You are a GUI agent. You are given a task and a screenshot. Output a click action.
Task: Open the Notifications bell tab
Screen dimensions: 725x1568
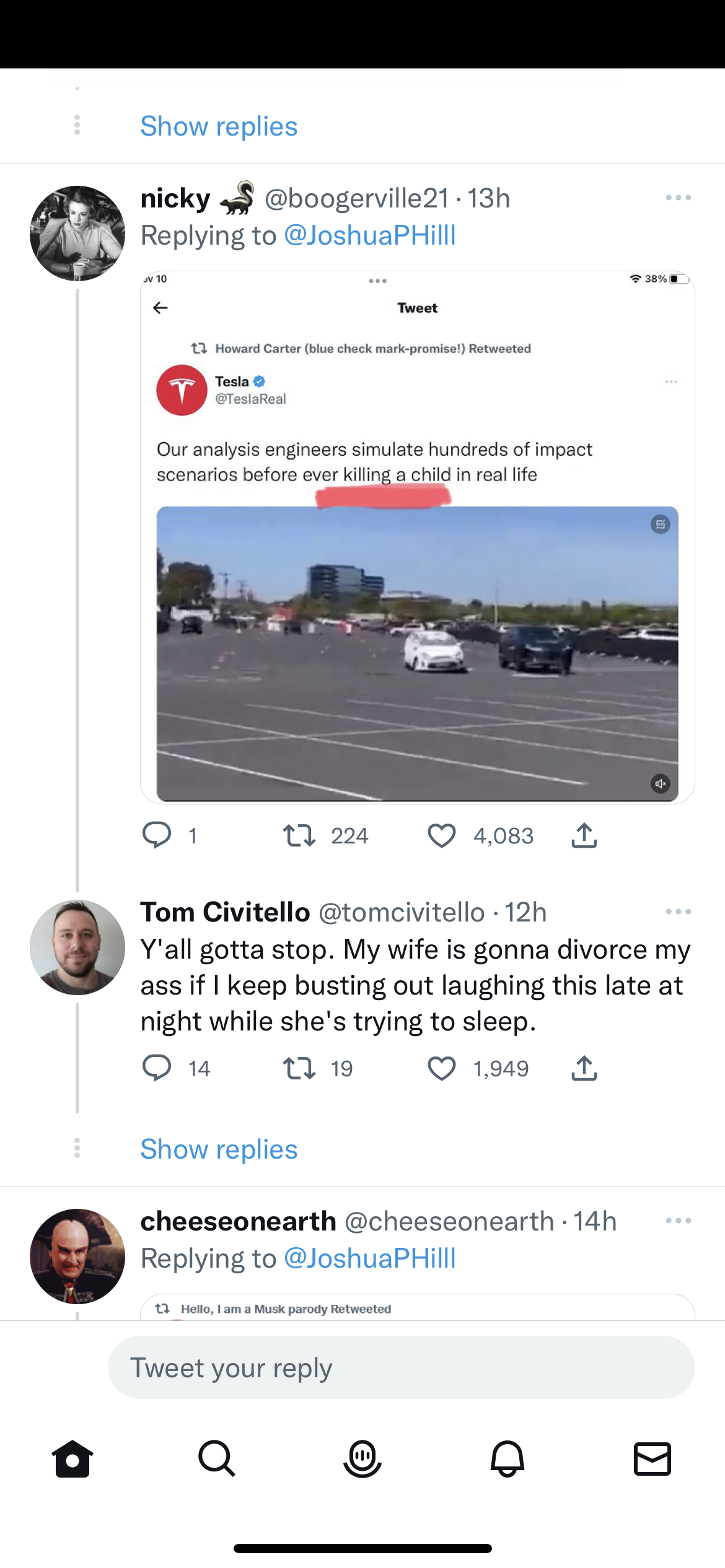[507, 1458]
